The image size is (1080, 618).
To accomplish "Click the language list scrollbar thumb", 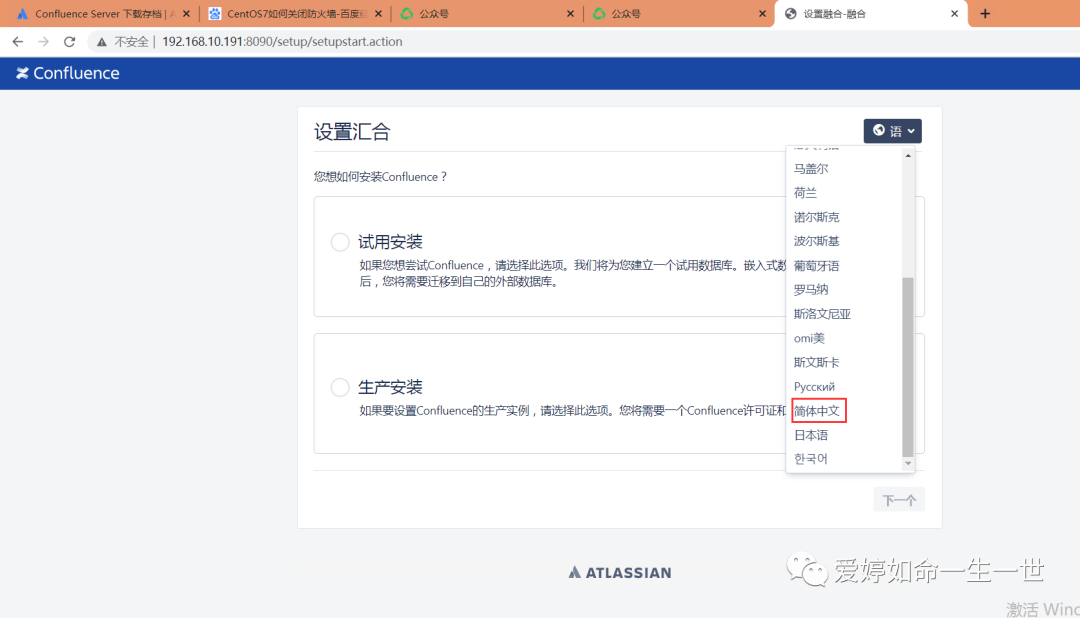I will tap(908, 367).
